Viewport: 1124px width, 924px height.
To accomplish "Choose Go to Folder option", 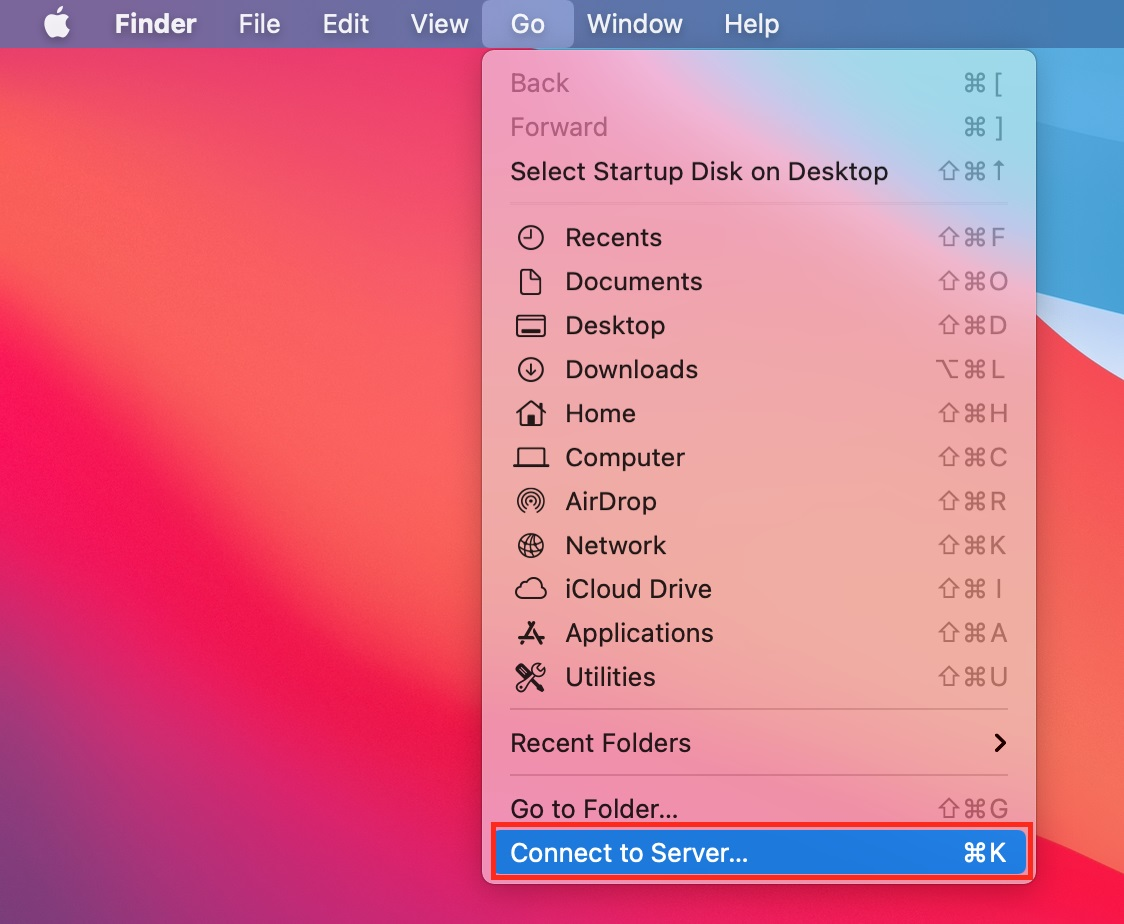I will tap(594, 808).
